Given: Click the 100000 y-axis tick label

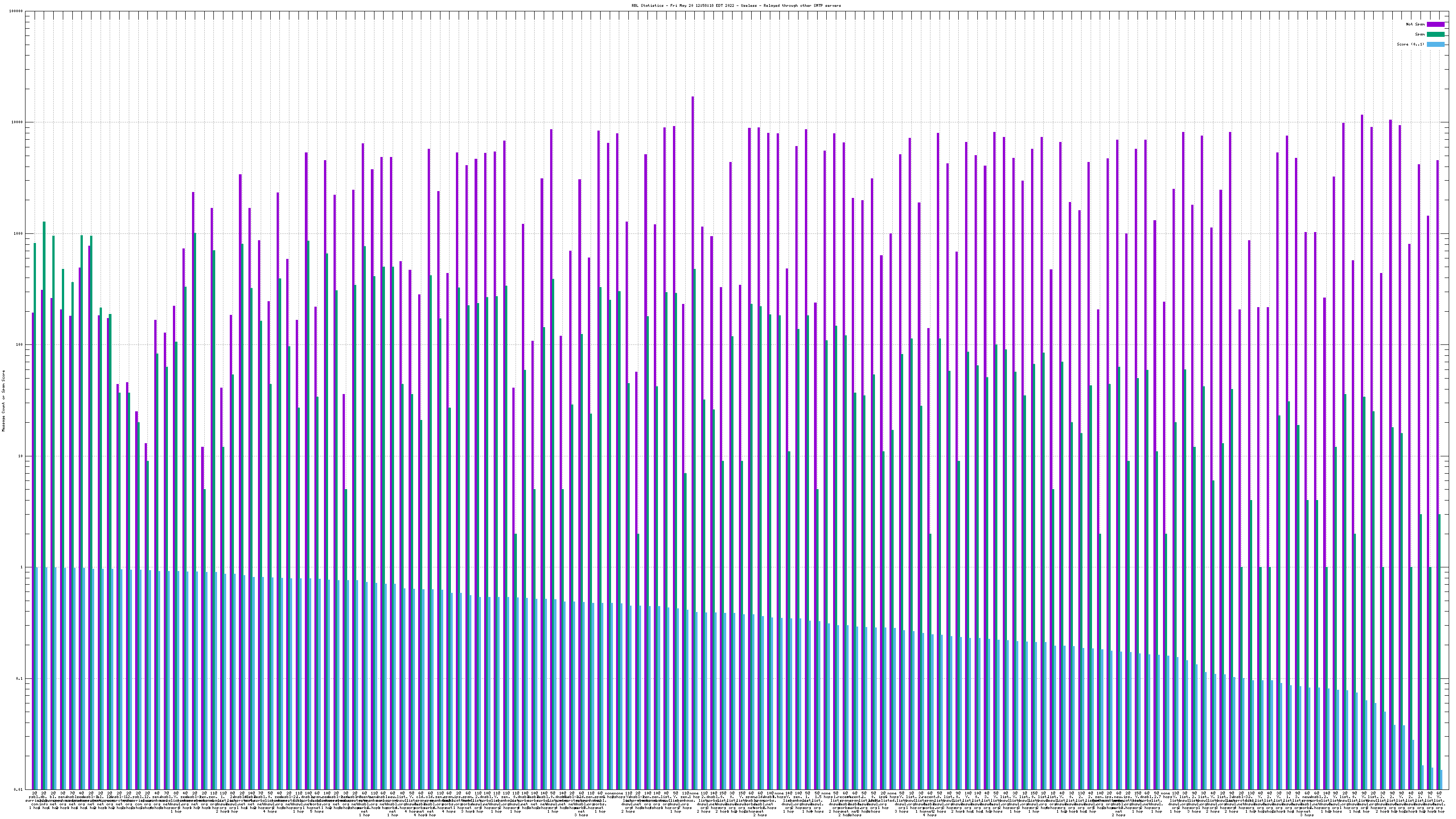Looking at the screenshot, I should (16, 11).
